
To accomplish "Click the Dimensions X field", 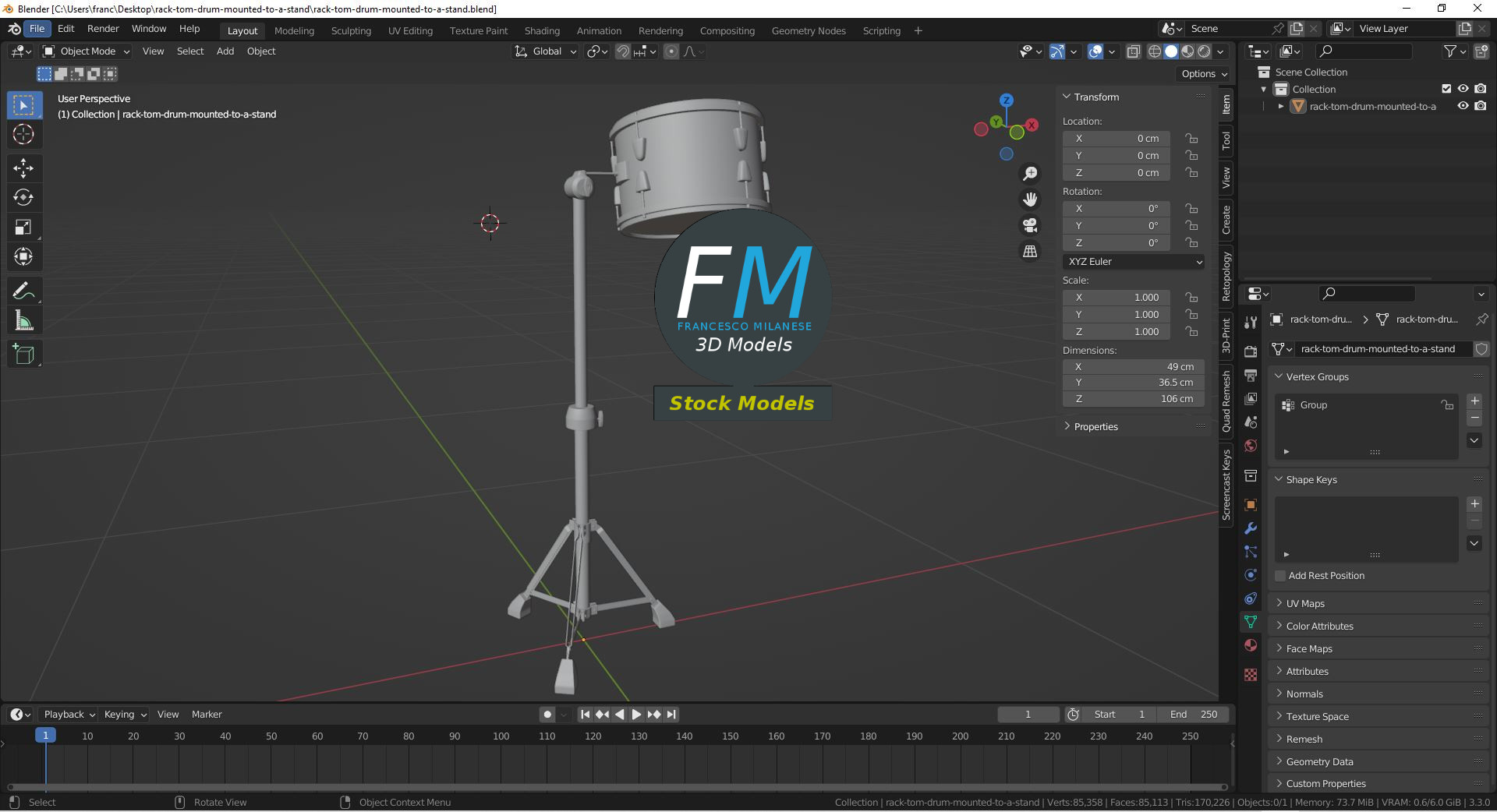I will coord(1134,367).
